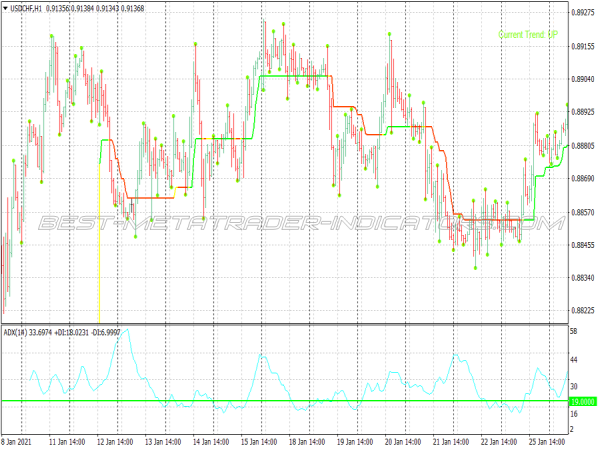
Task: Click the 11 Jan 14:00 time label
Action: click(x=67, y=442)
